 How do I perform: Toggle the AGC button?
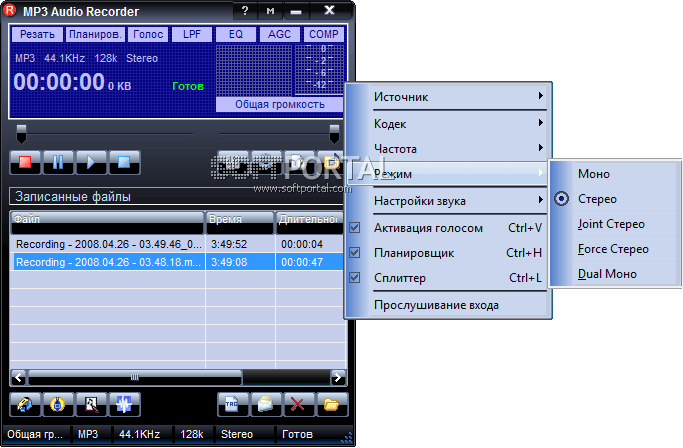[279, 34]
